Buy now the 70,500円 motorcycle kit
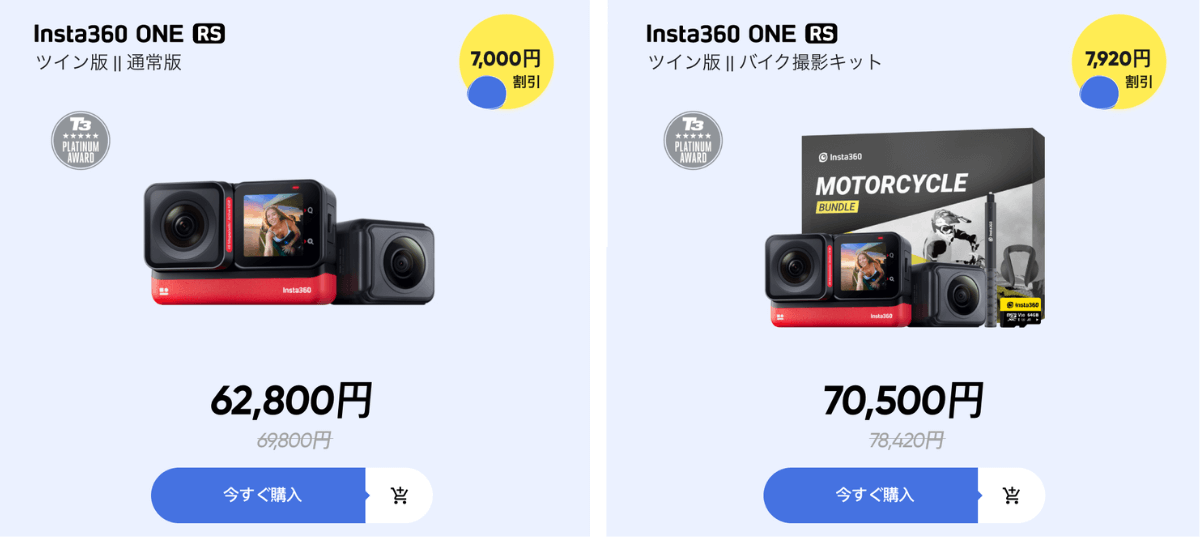 point(871,495)
